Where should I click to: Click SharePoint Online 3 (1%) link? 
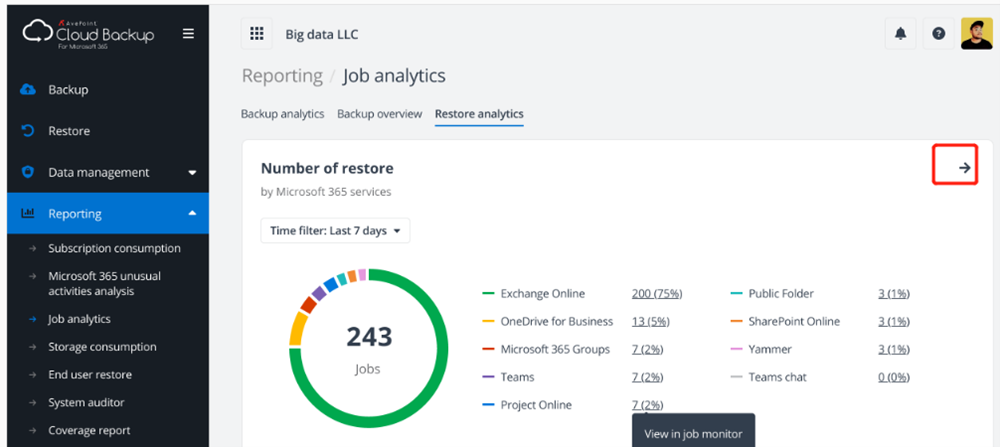[x=893, y=321]
